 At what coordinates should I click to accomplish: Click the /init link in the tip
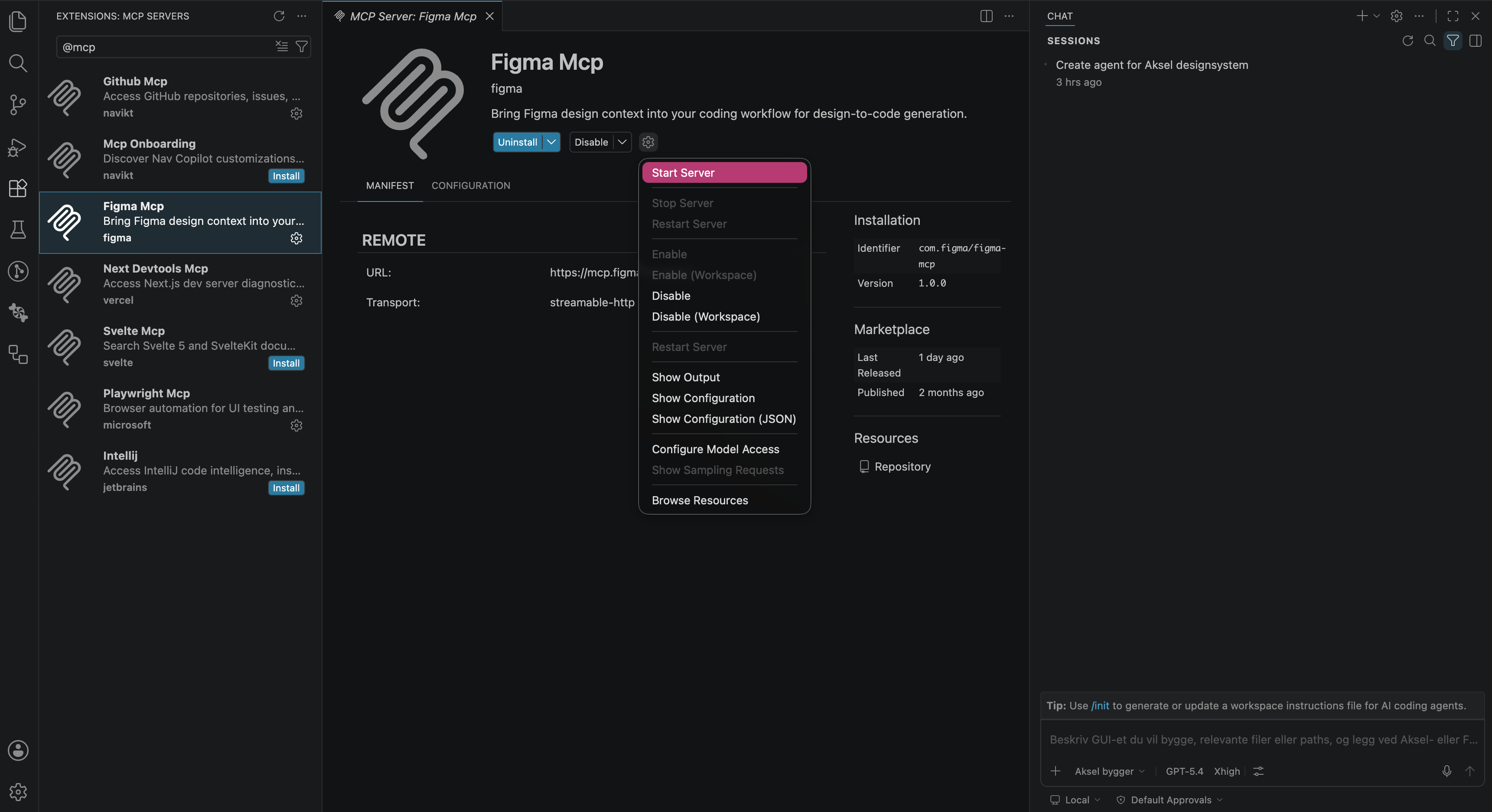click(x=1100, y=705)
